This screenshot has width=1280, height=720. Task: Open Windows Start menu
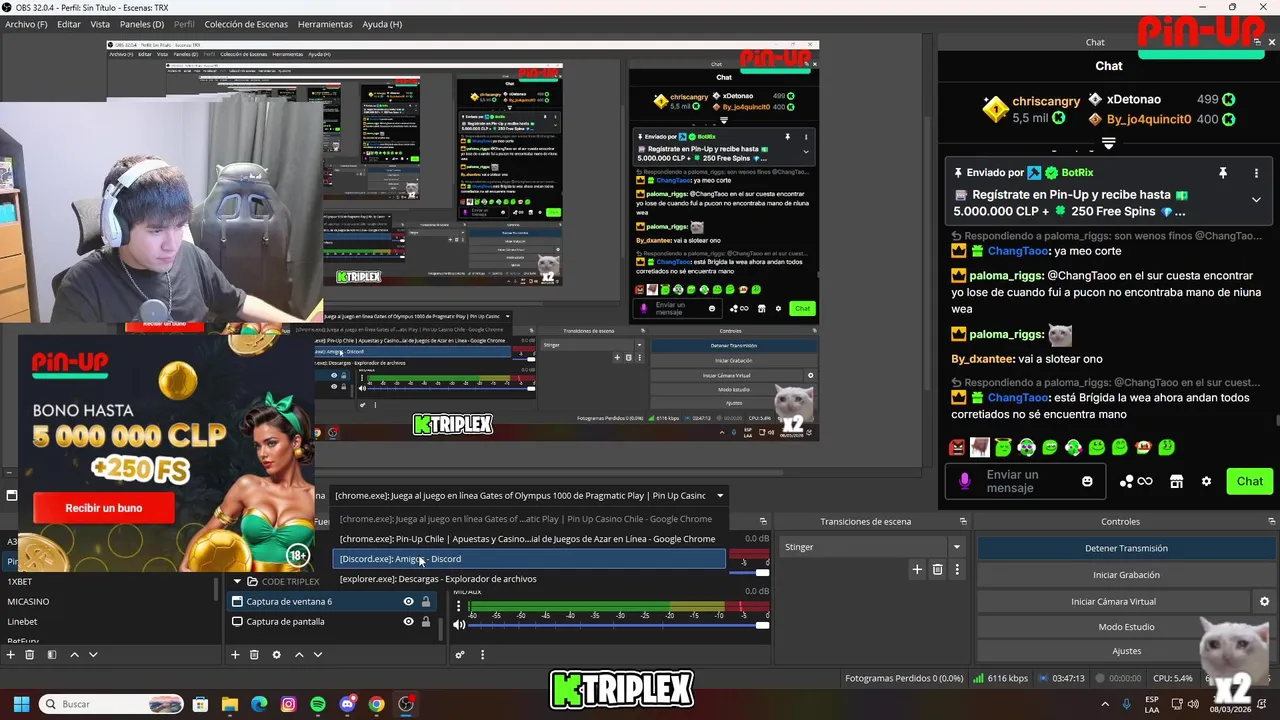pos(21,704)
